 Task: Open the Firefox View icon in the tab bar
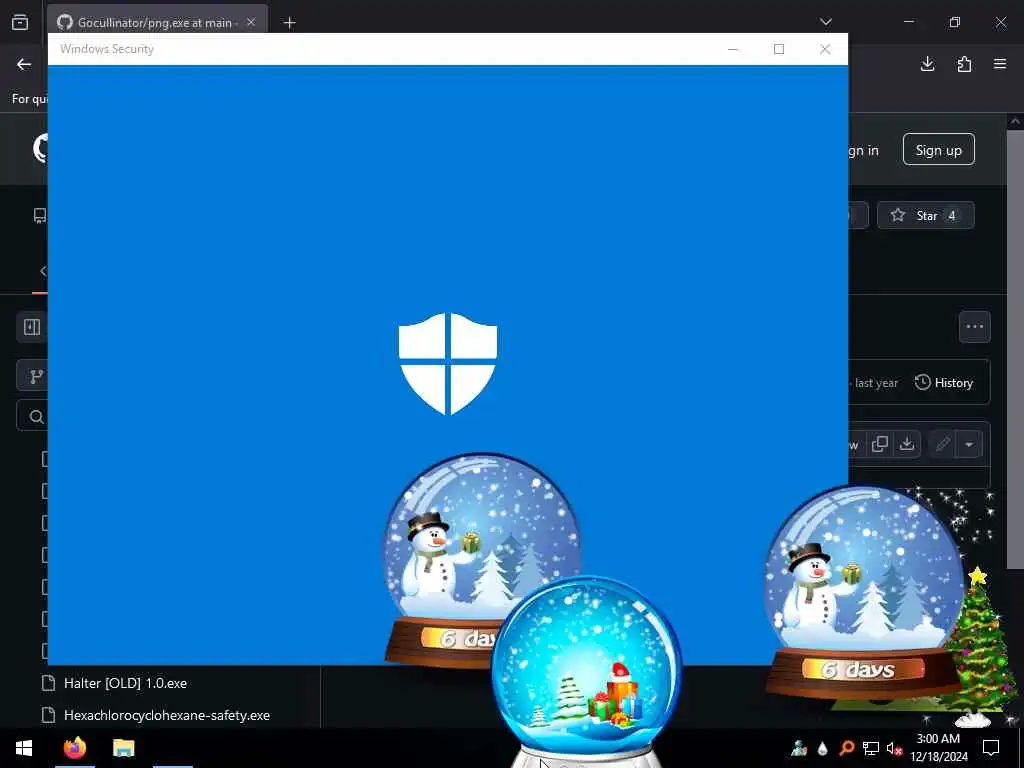tap(20, 22)
